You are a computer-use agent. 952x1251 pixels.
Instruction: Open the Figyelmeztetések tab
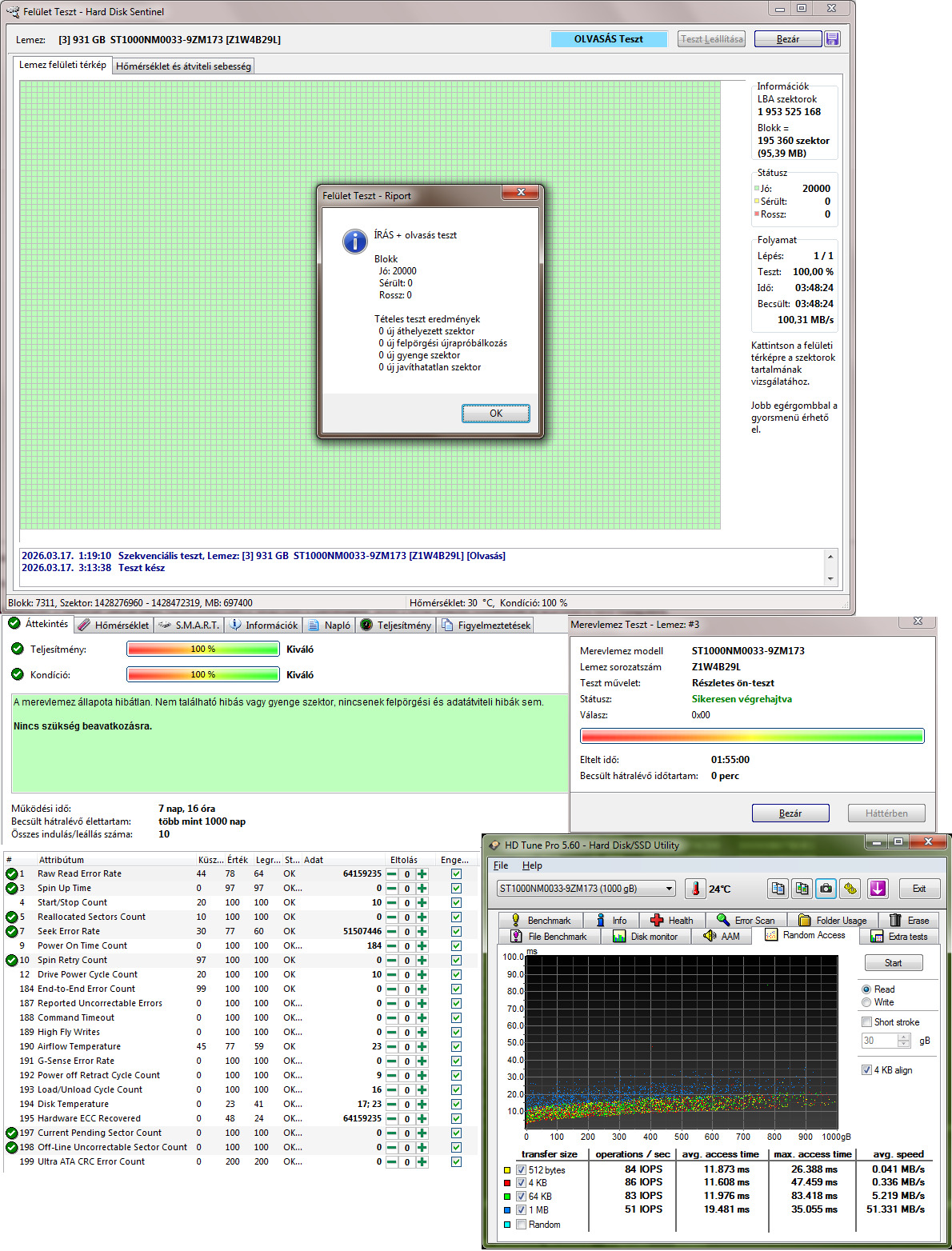tap(486, 625)
